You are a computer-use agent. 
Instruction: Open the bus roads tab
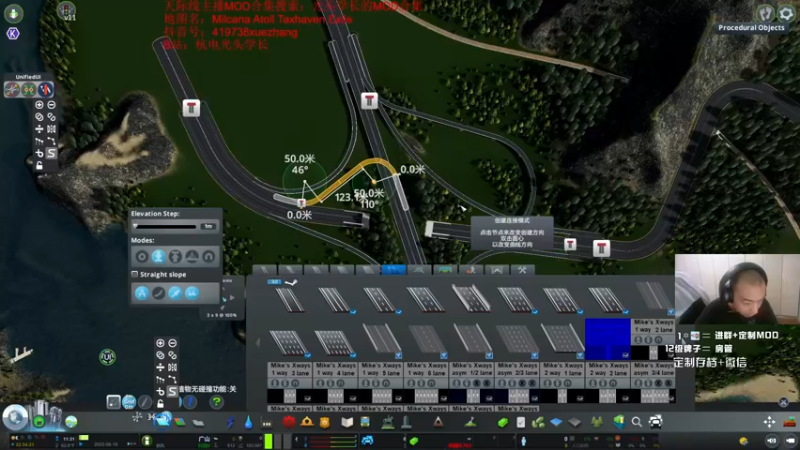445,270
